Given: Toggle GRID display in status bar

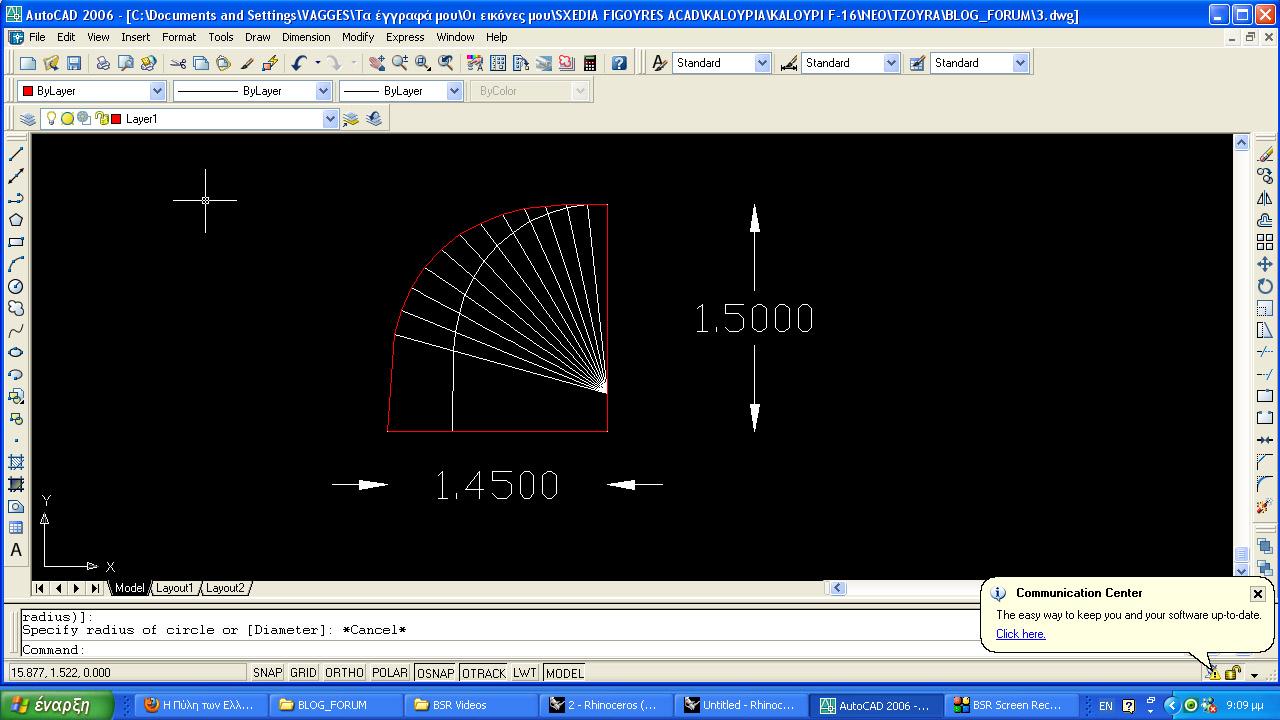Looking at the screenshot, I should [x=303, y=673].
